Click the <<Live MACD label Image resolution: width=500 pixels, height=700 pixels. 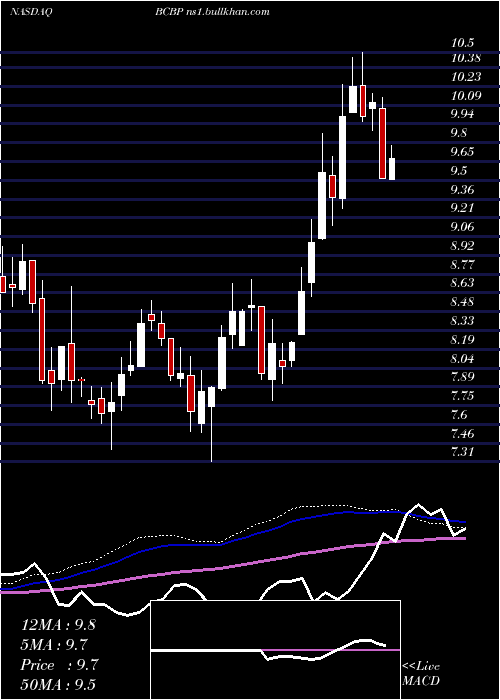421,674
